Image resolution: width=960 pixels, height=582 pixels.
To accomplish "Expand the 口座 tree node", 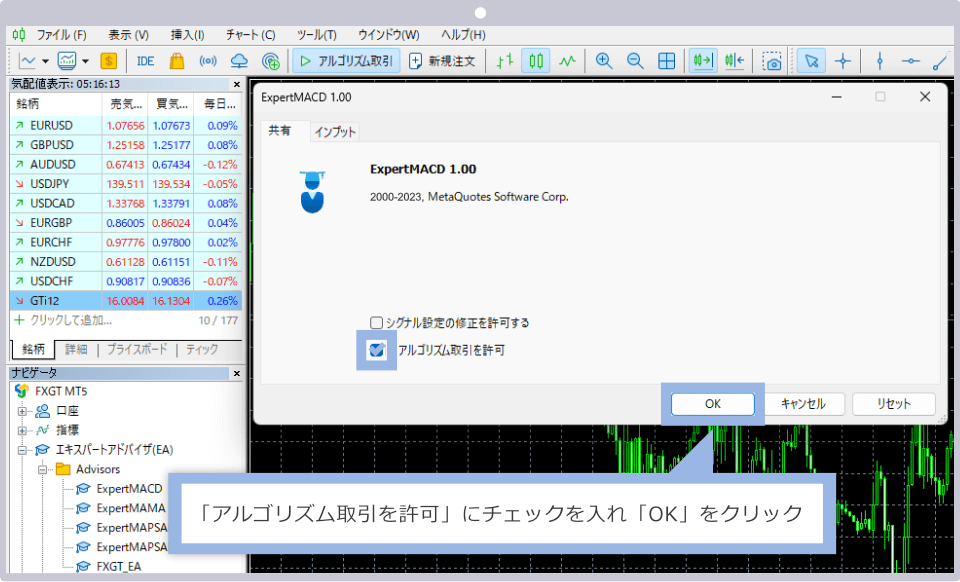I will [22, 411].
